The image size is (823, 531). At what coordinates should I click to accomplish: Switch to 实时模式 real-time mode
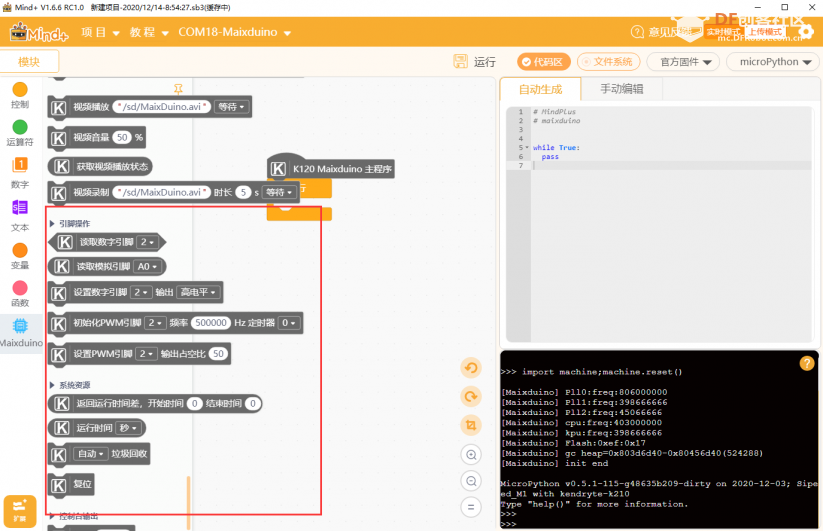tap(724, 32)
